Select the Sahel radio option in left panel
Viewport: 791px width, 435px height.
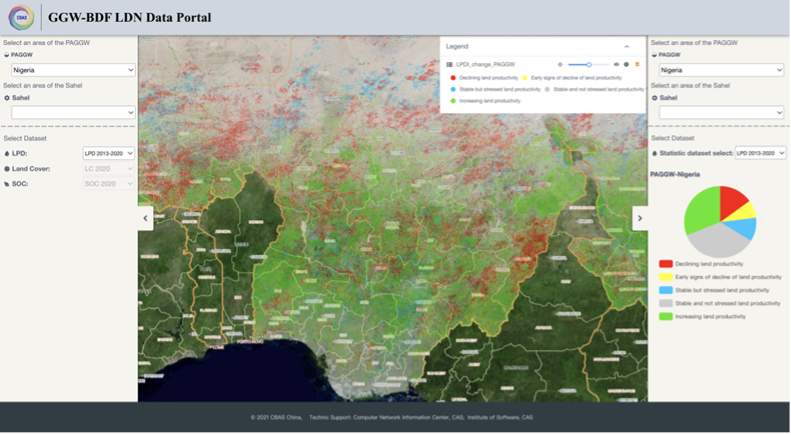click(7, 98)
